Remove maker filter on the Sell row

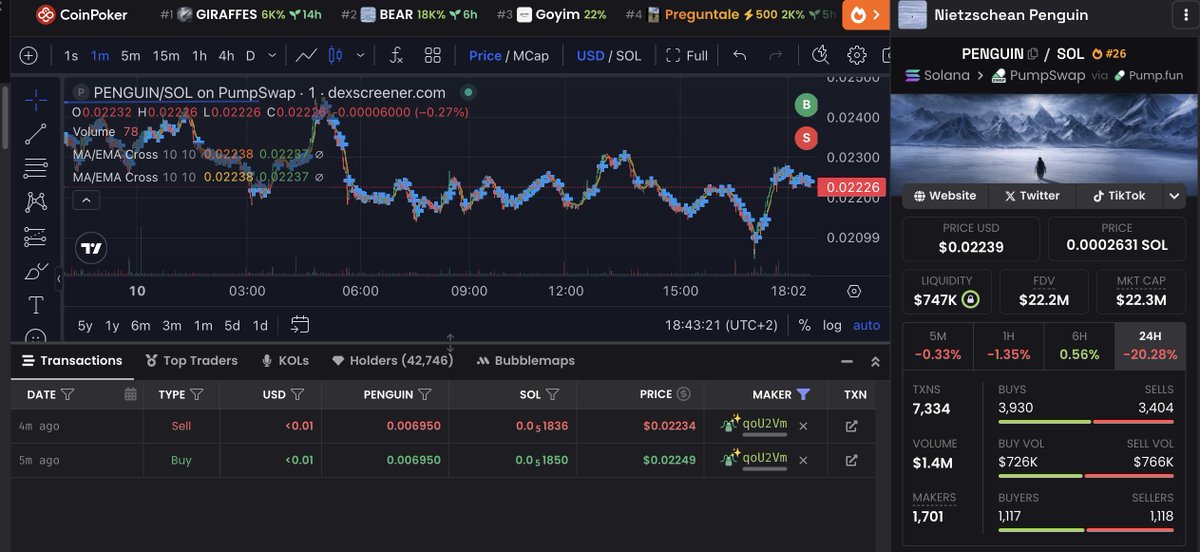pyautogui.click(x=803, y=426)
